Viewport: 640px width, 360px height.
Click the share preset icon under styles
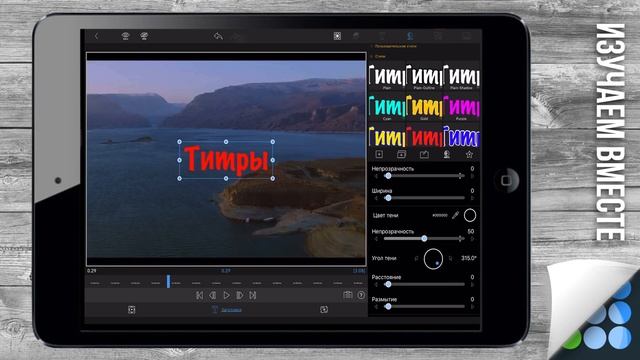click(x=424, y=154)
